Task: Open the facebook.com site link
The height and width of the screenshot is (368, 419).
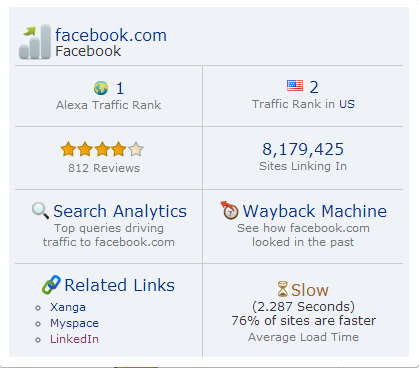Action: coord(111,35)
